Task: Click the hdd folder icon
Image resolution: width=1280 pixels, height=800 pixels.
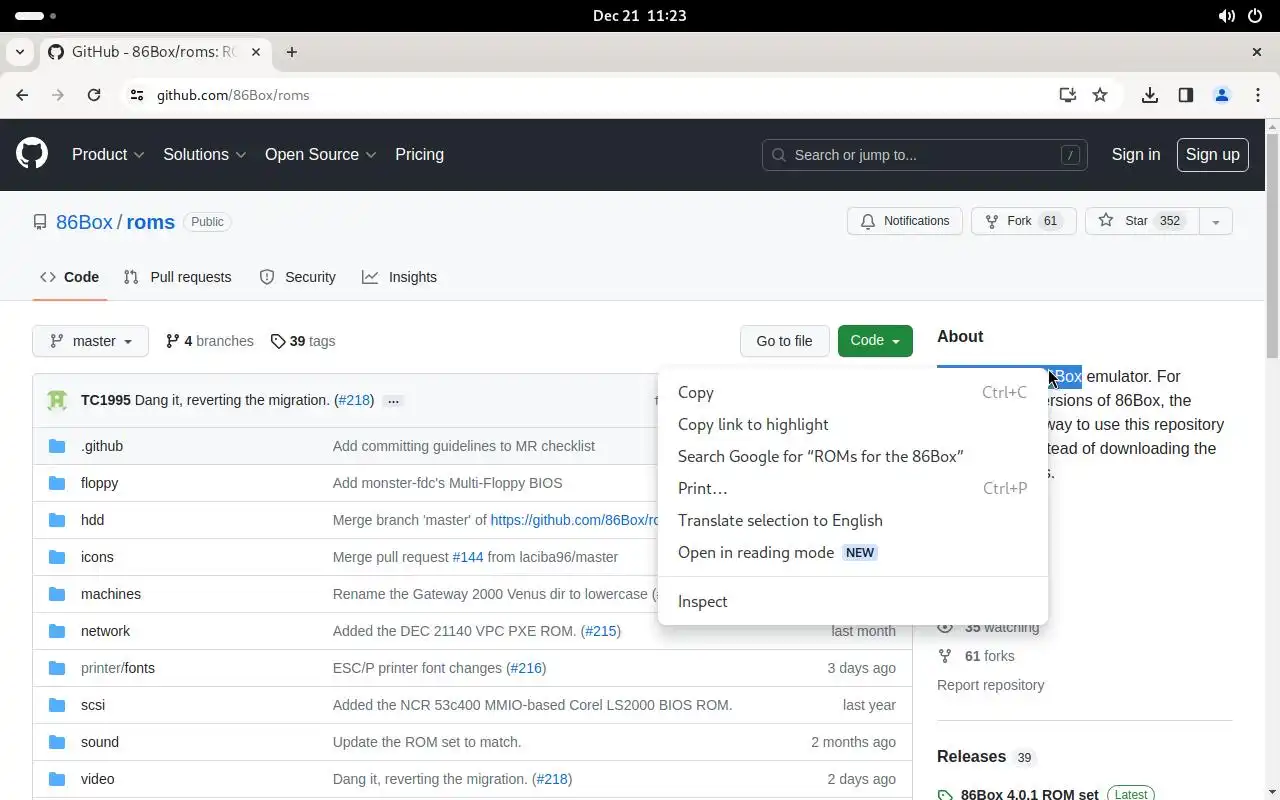Action: [x=57, y=520]
